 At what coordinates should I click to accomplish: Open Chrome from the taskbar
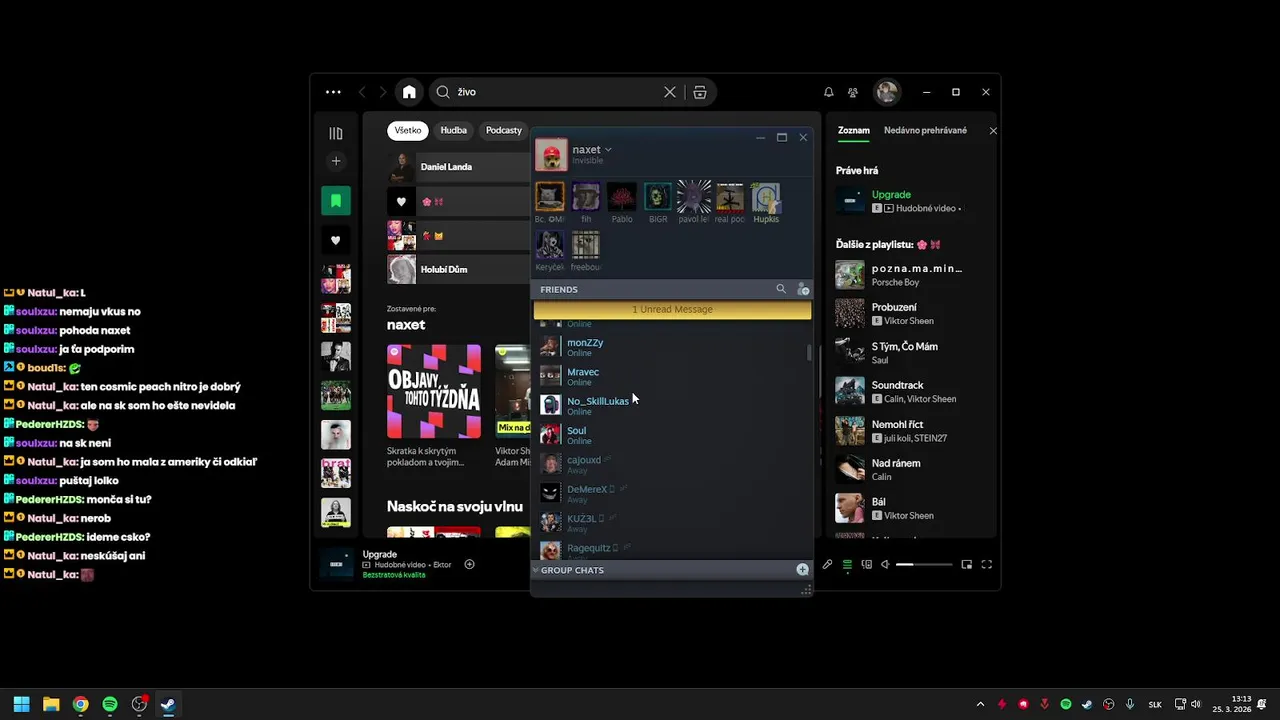click(x=80, y=704)
